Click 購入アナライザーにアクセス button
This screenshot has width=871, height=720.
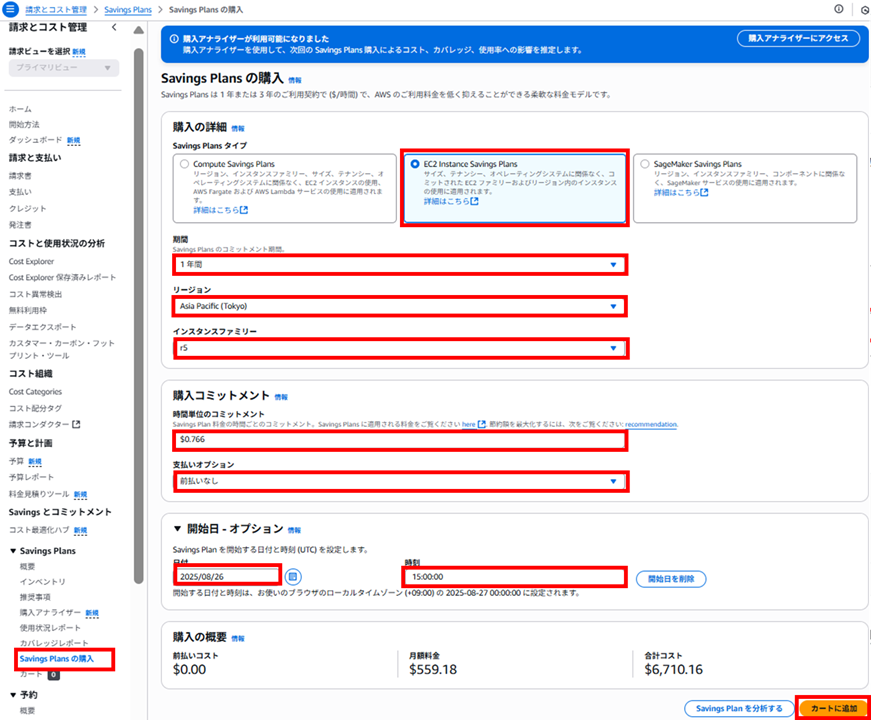point(798,38)
